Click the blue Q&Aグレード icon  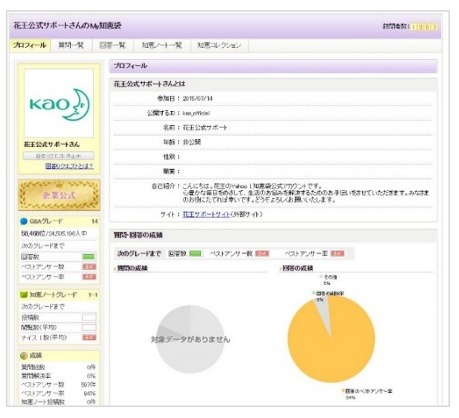pos(24,221)
